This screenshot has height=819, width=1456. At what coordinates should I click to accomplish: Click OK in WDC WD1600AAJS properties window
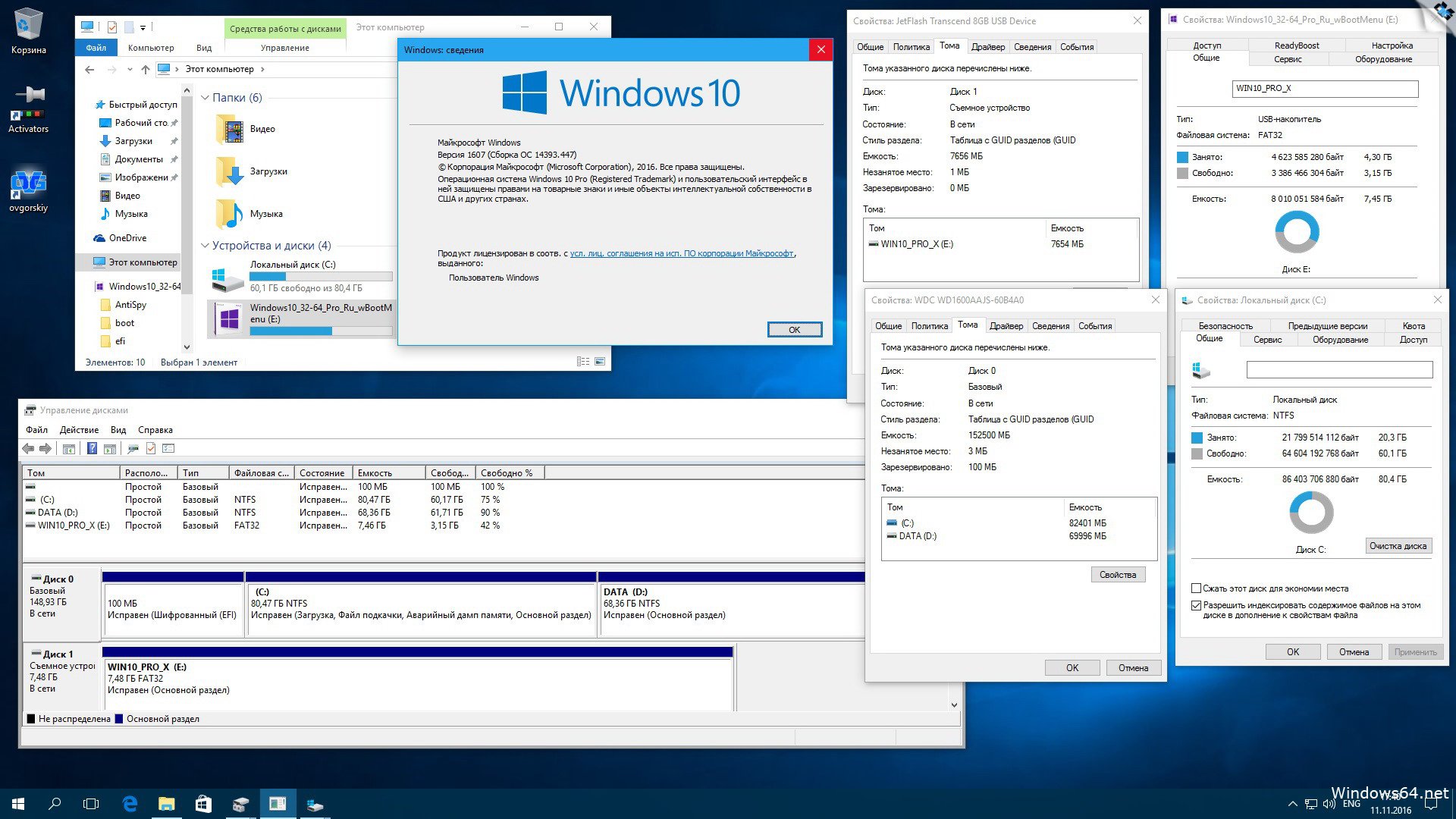[1072, 668]
